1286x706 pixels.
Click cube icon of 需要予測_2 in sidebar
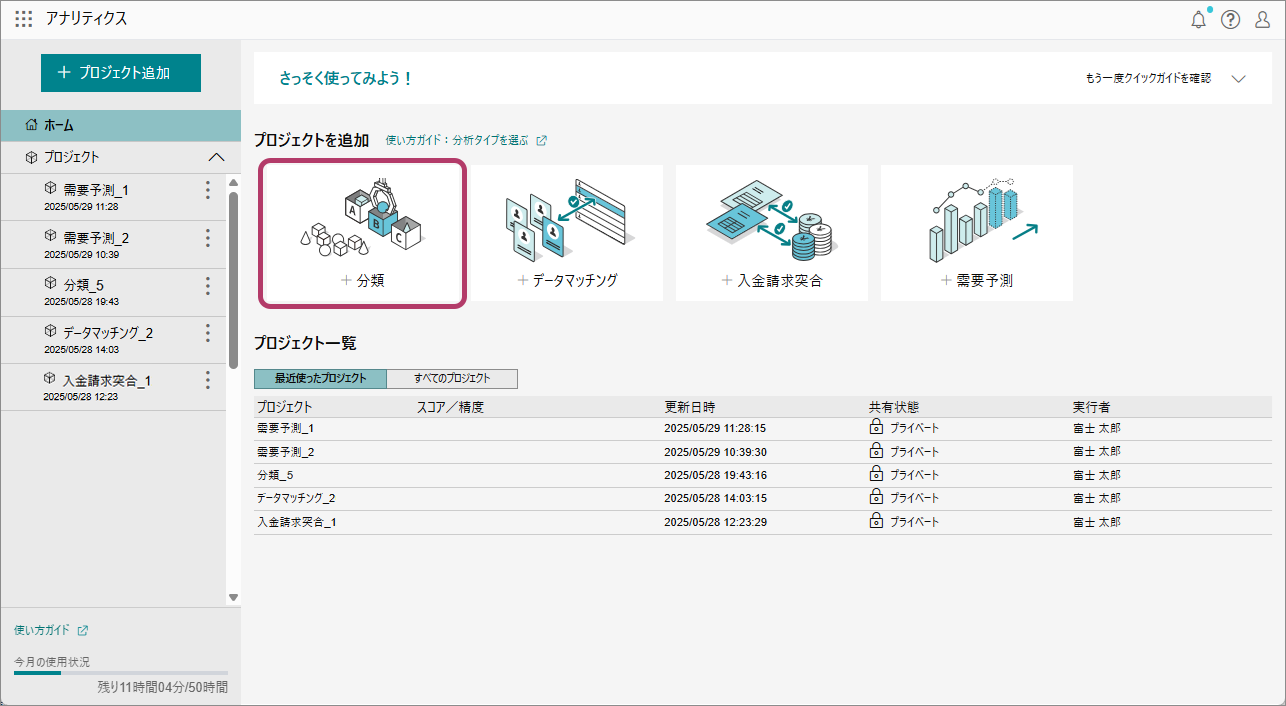(x=50, y=236)
